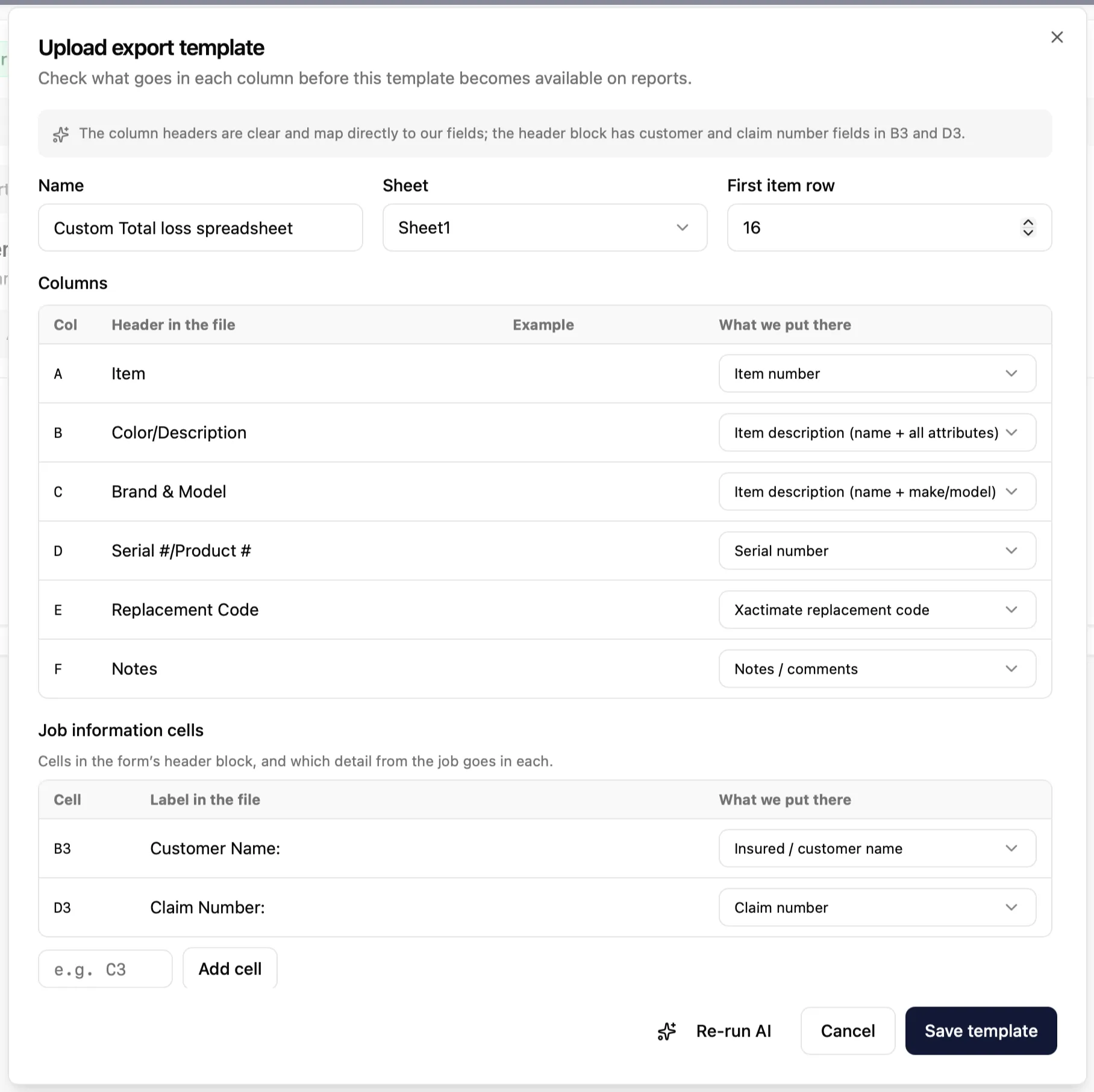Image resolution: width=1094 pixels, height=1092 pixels.
Task: Open the Item number mapping dropdown
Action: 877,374
